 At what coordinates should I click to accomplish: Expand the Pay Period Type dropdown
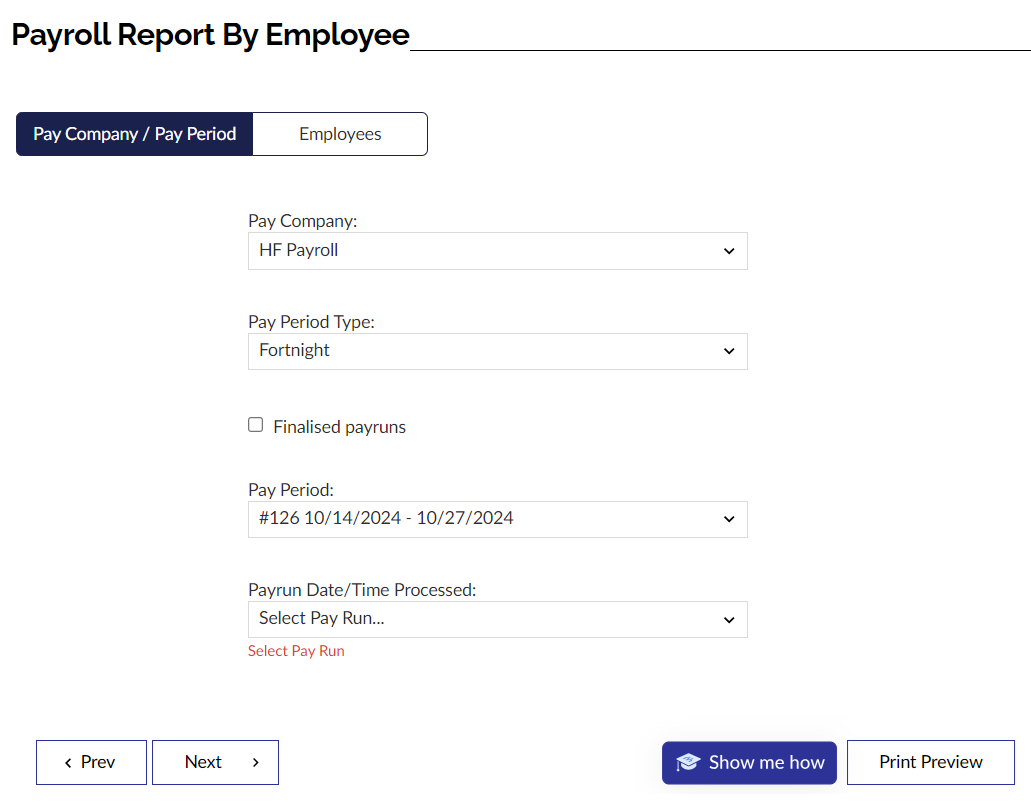498,351
